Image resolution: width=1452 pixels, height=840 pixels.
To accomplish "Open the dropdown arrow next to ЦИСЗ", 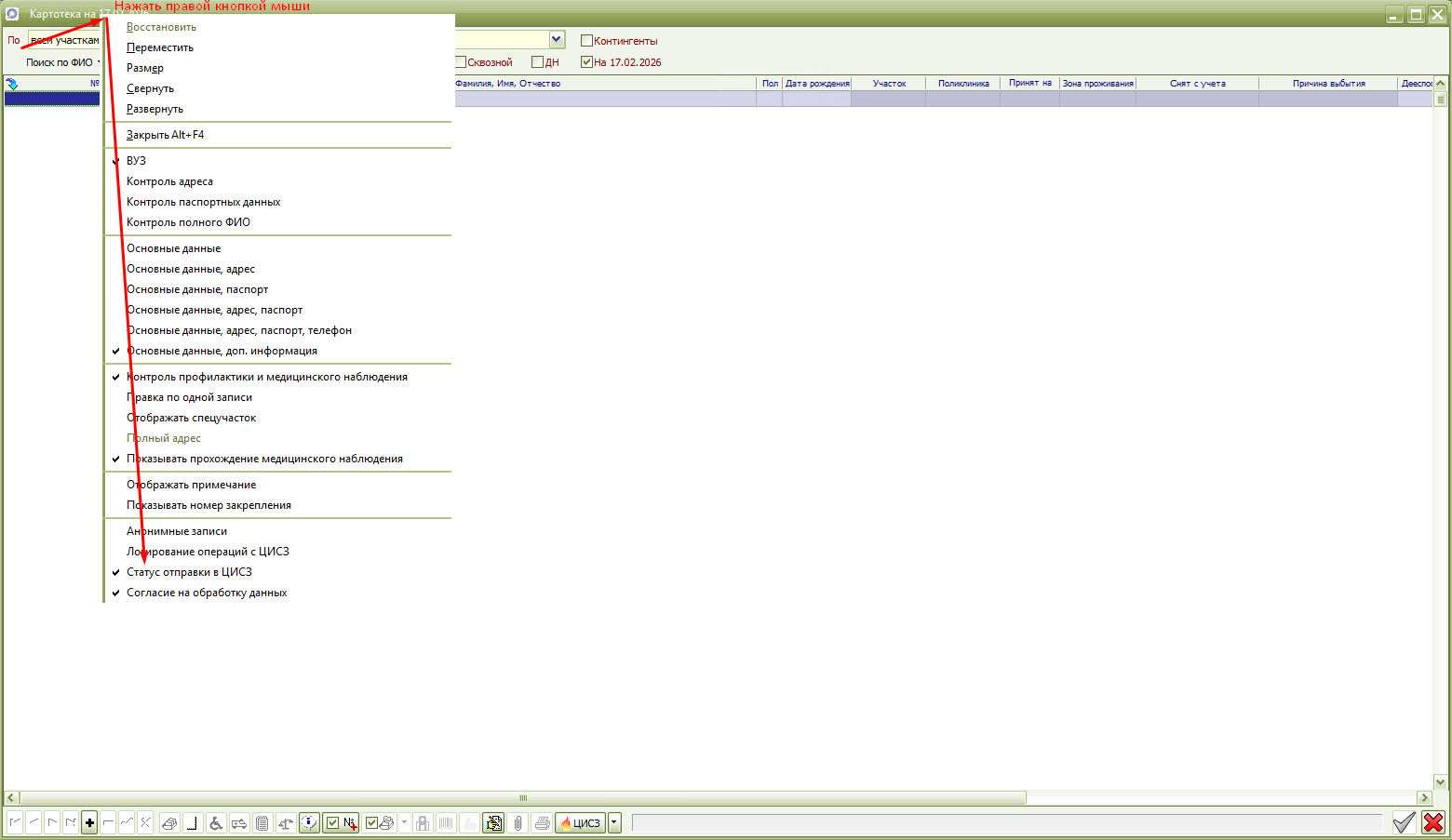I will tap(614, 823).
